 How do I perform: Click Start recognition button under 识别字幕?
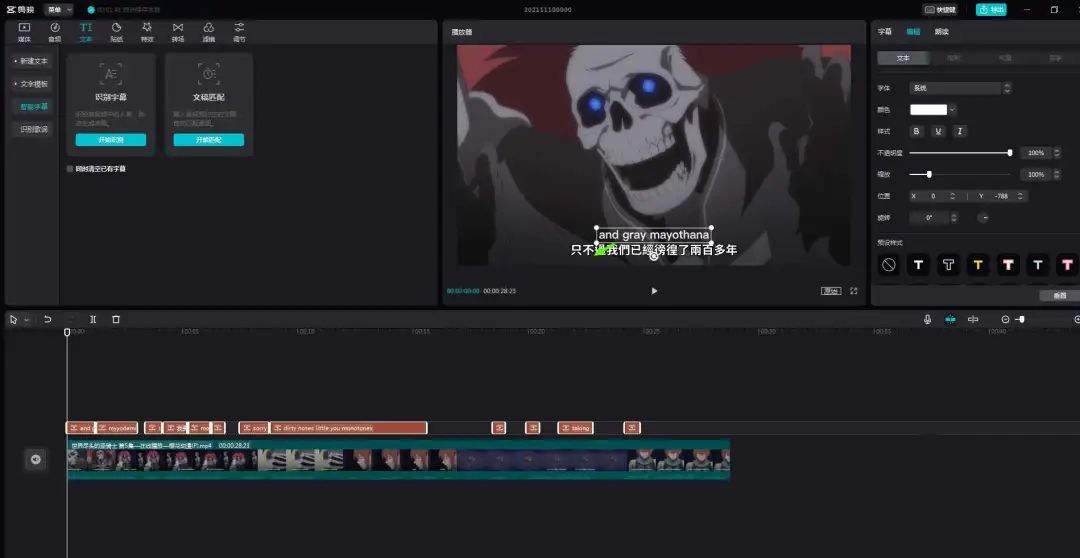tap(111, 140)
